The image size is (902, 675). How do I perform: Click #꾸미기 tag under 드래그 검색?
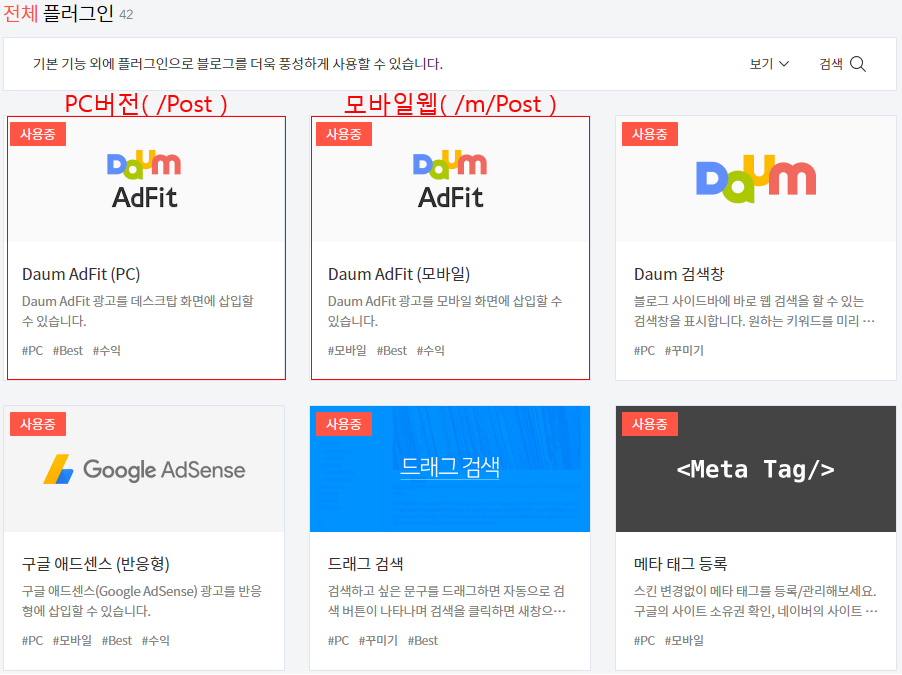point(378,640)
